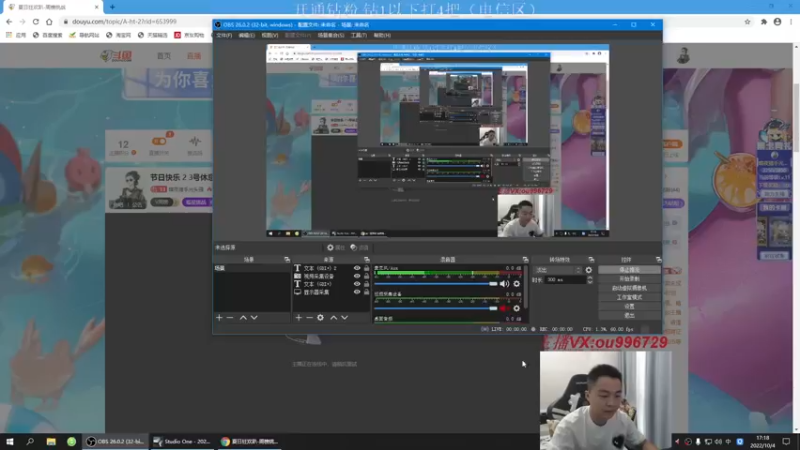
Task: Adjust transition duration stepper arrows
Action: [x=590, y=280]
